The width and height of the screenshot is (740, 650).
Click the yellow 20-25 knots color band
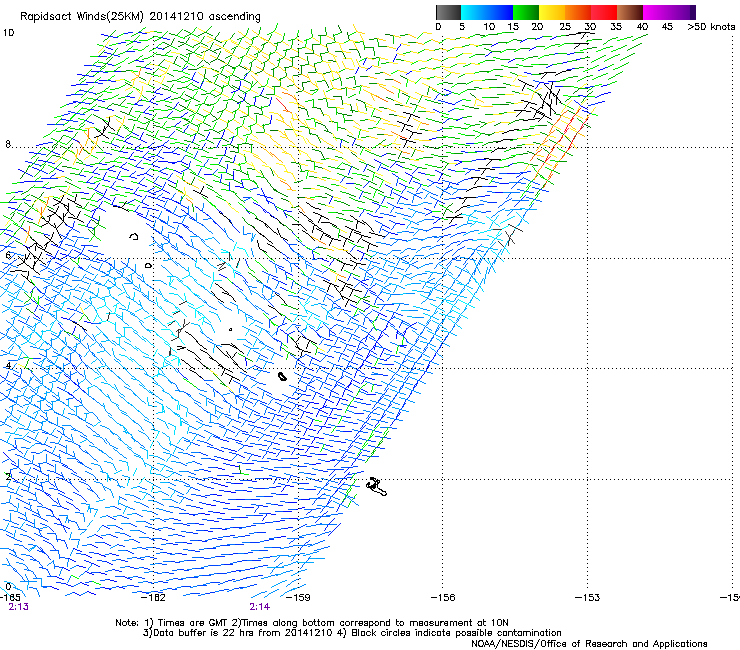552,12
